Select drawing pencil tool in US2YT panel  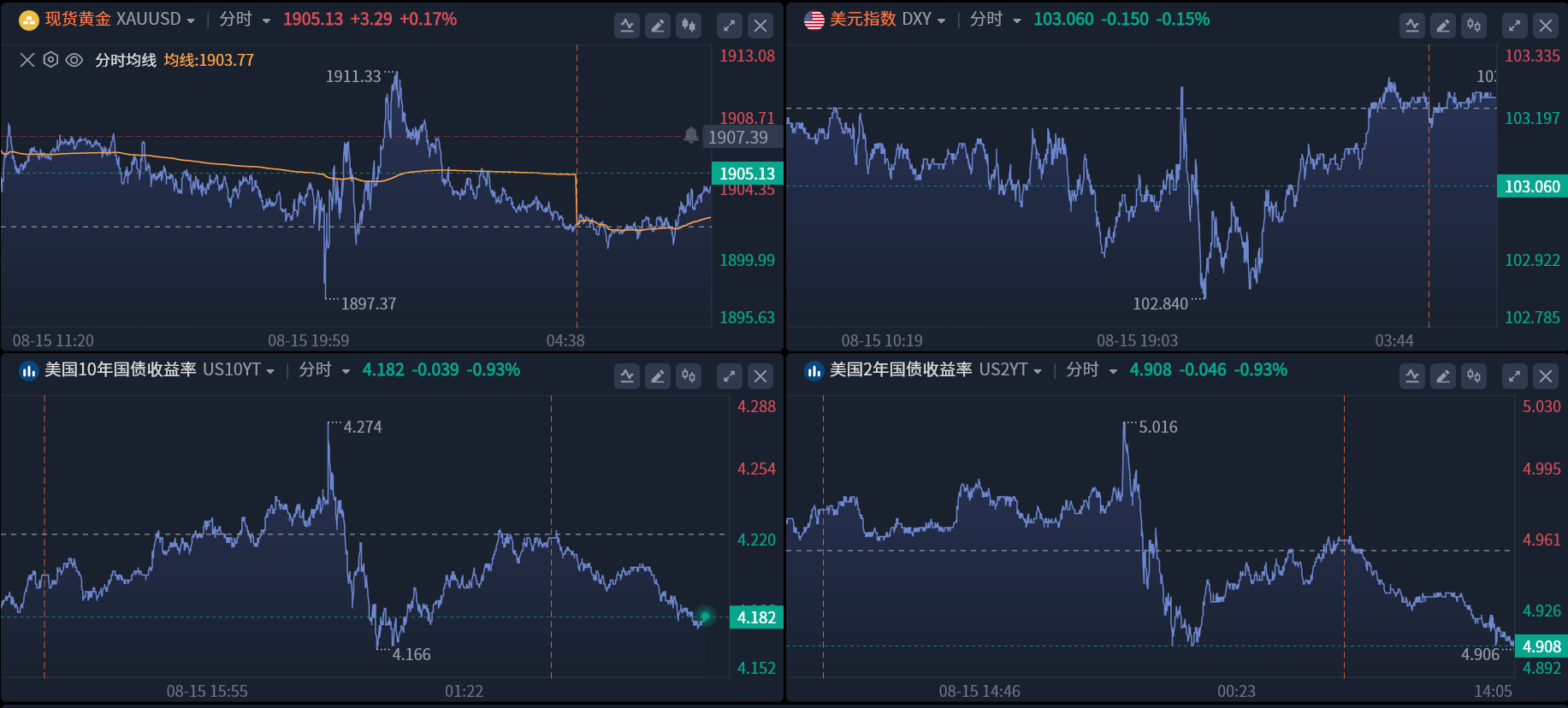click(x=1443, y=376)
